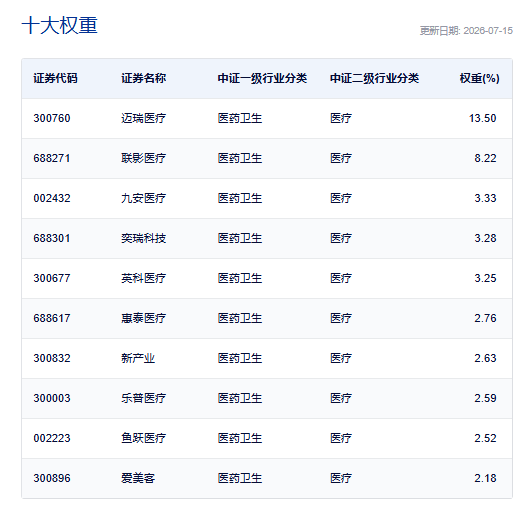Click security name 鱼跃医疗

tap(144, 438)
